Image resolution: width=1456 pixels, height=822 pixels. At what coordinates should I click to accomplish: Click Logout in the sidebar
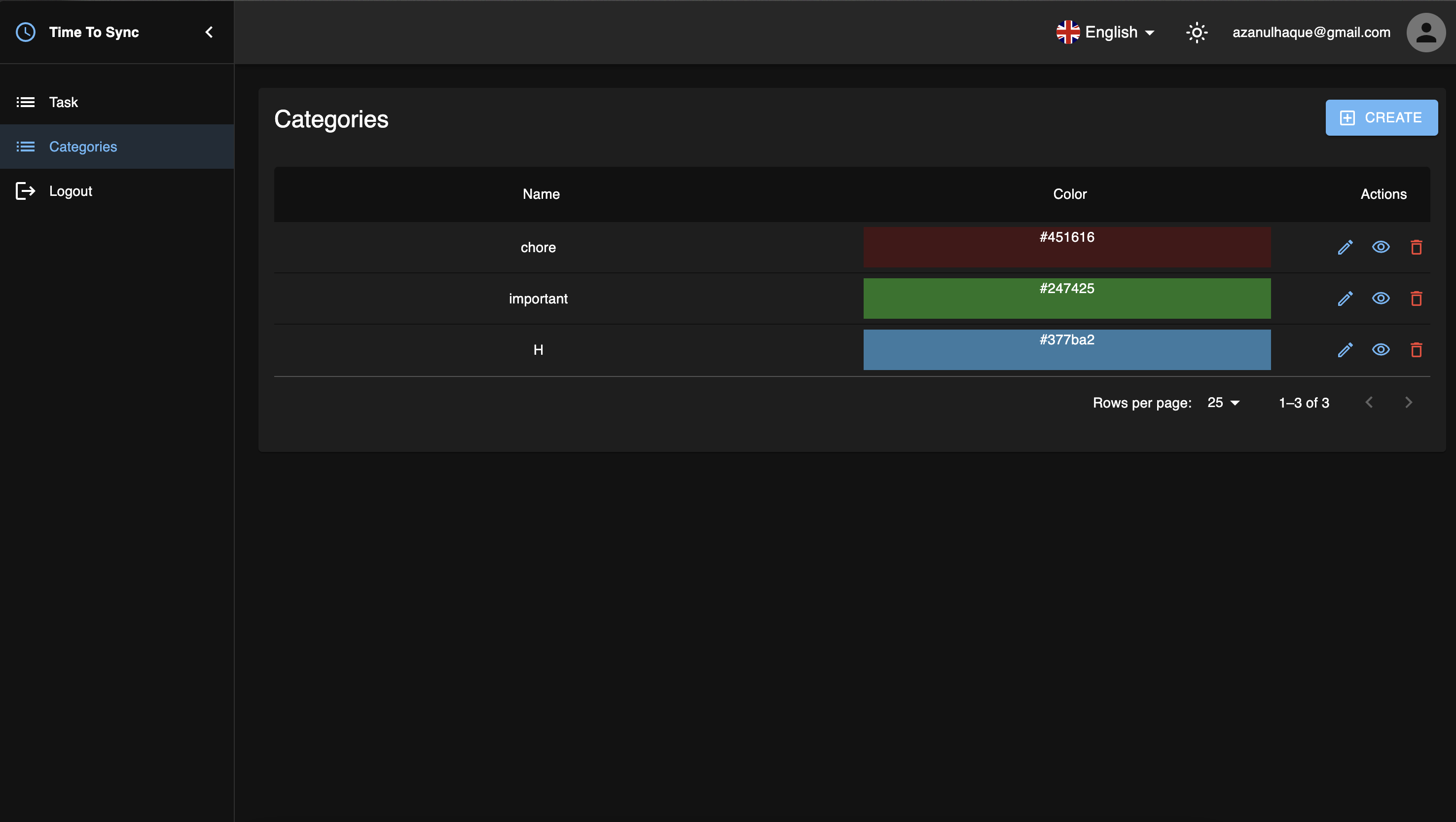[70, 191]
